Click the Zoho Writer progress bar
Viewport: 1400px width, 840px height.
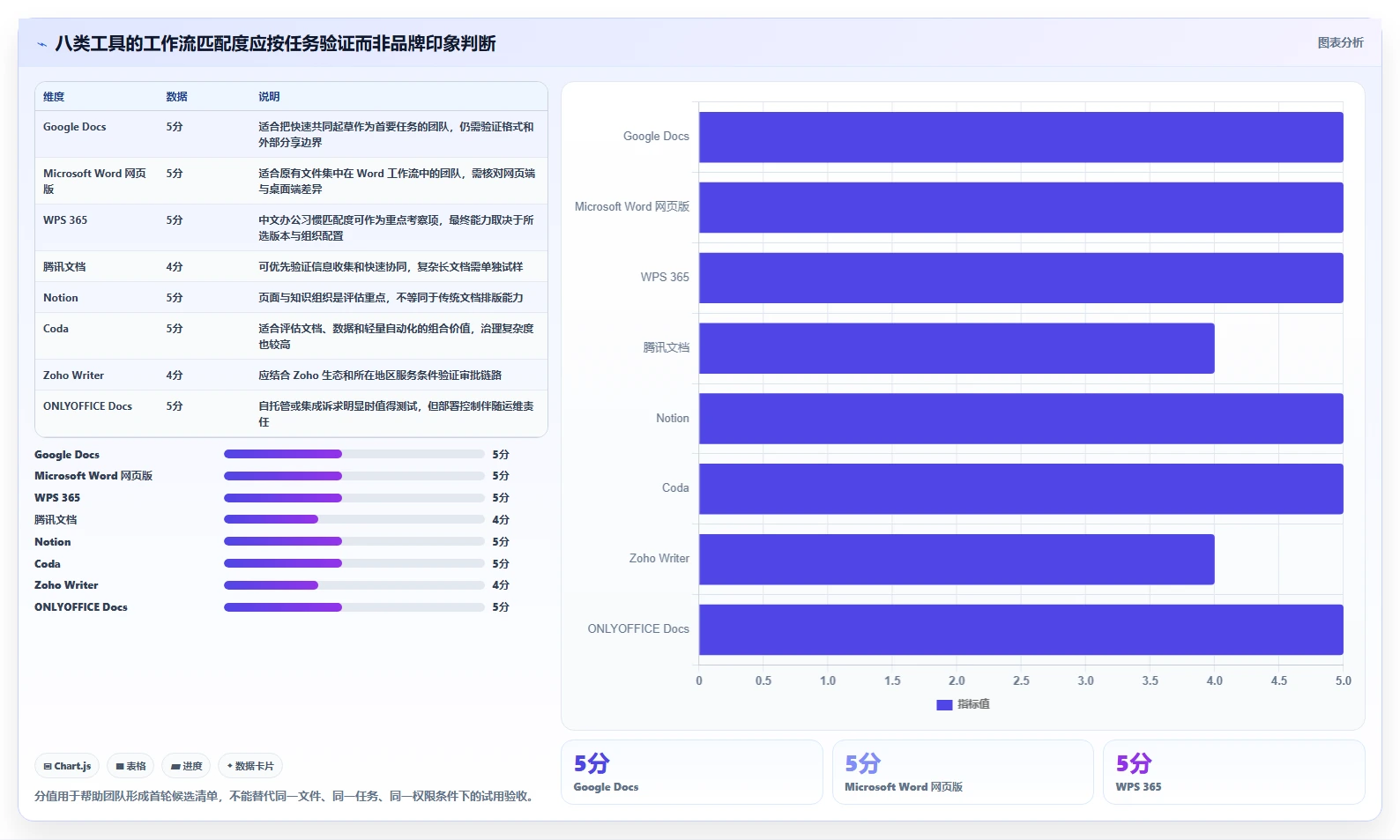click(354, 585)
